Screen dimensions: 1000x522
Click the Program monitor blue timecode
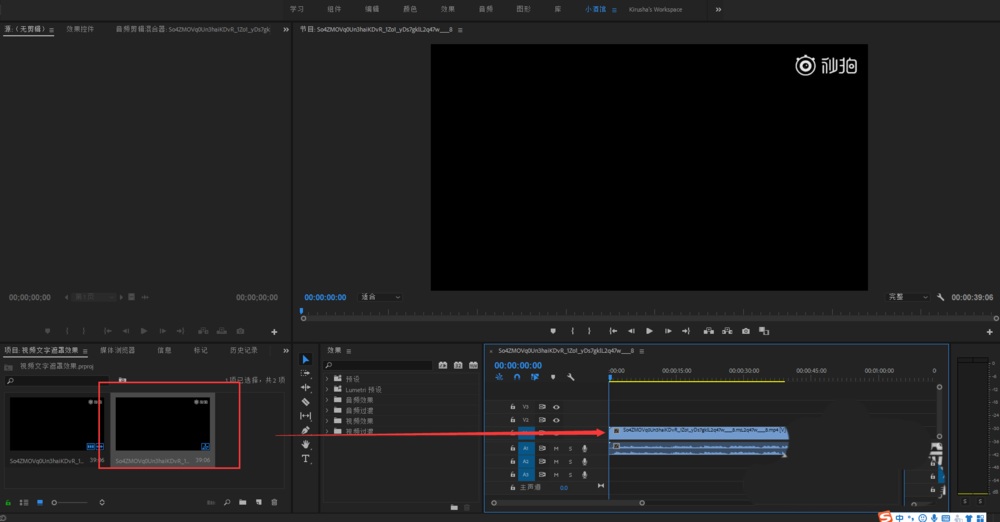tap(325, 297)
